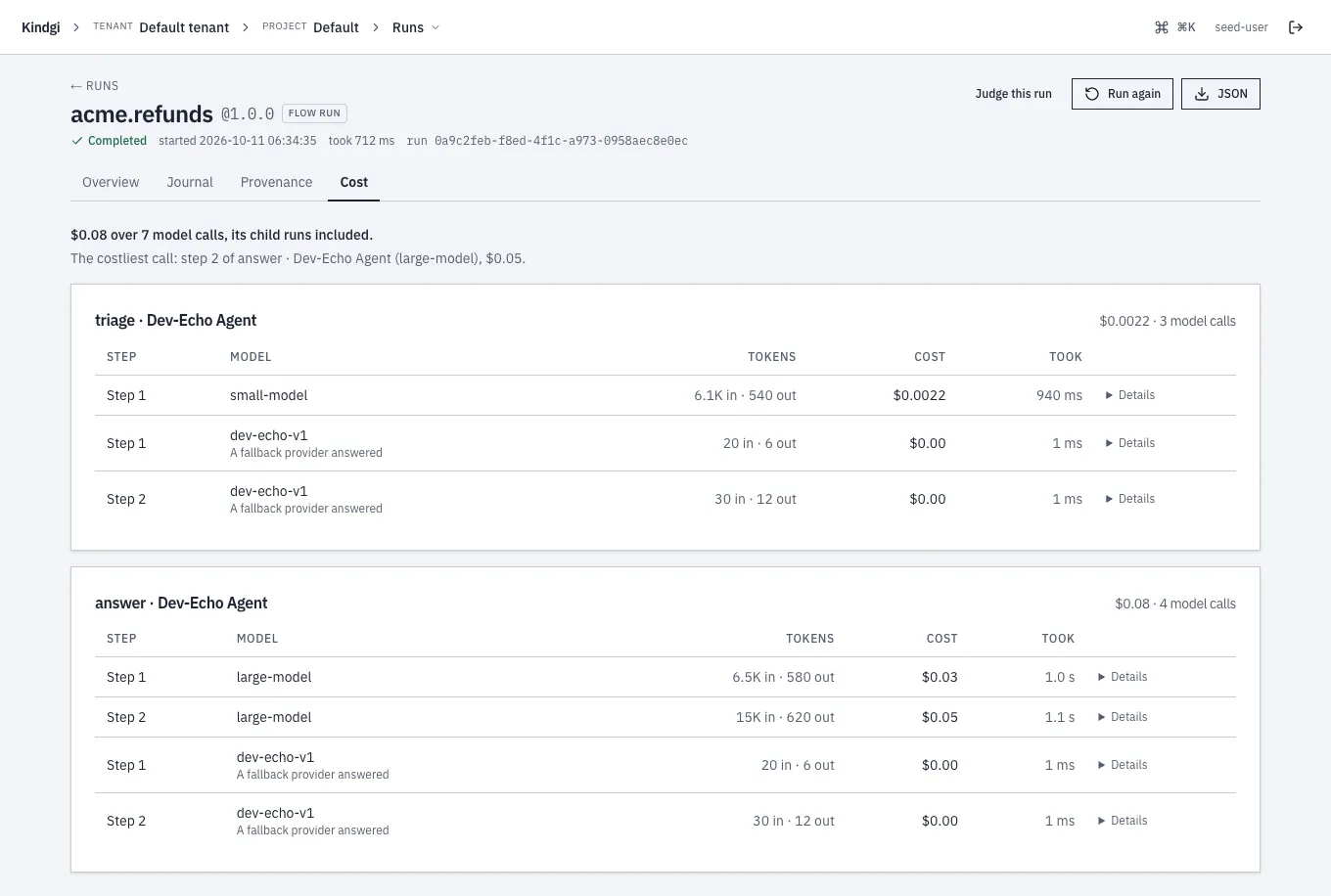Click the $0.0022 cost cell
The image size is (1331, 896).
click(x=919, y=395)
